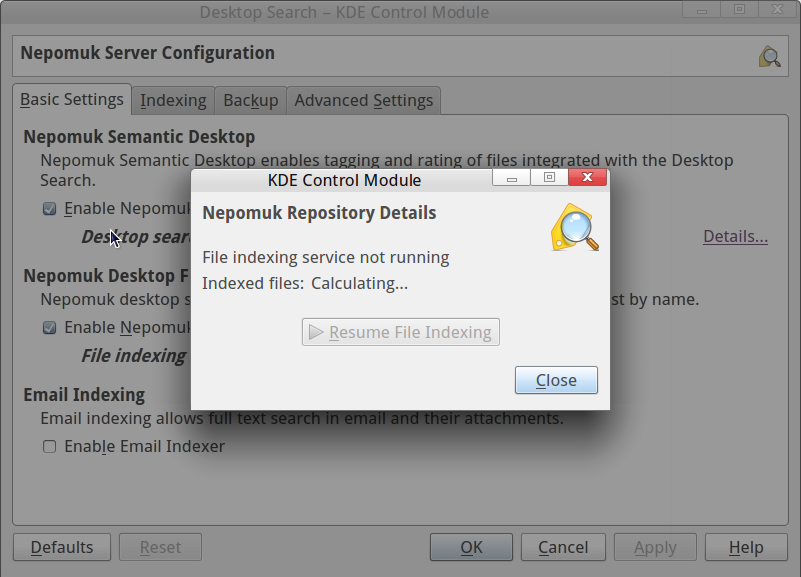Switch to the Indexing tab

pos(173,100)
